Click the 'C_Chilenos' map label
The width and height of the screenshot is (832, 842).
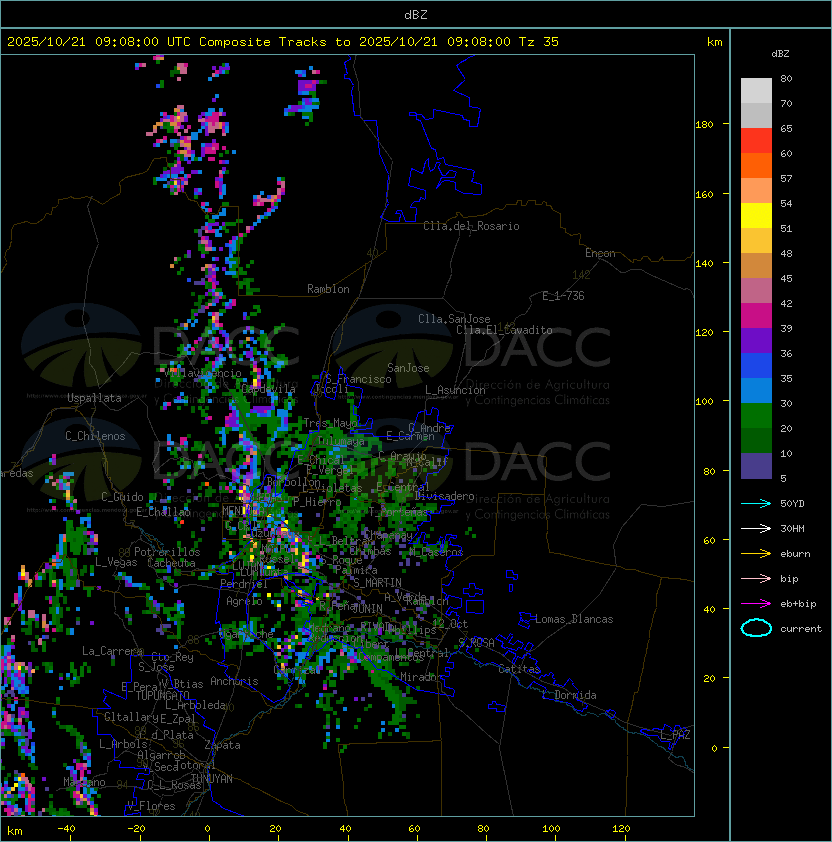[x=95, y=436]
